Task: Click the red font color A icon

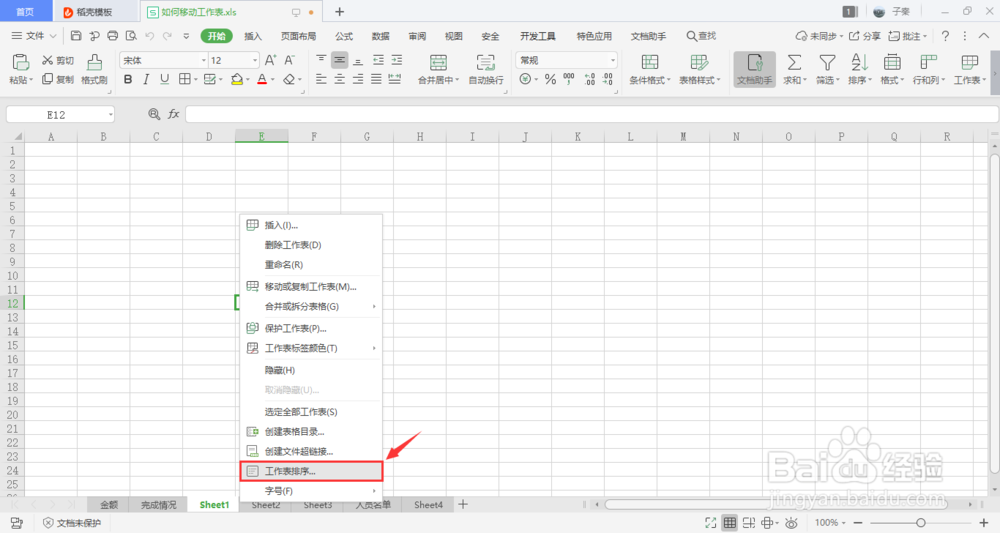Action: tap(262, 79)
